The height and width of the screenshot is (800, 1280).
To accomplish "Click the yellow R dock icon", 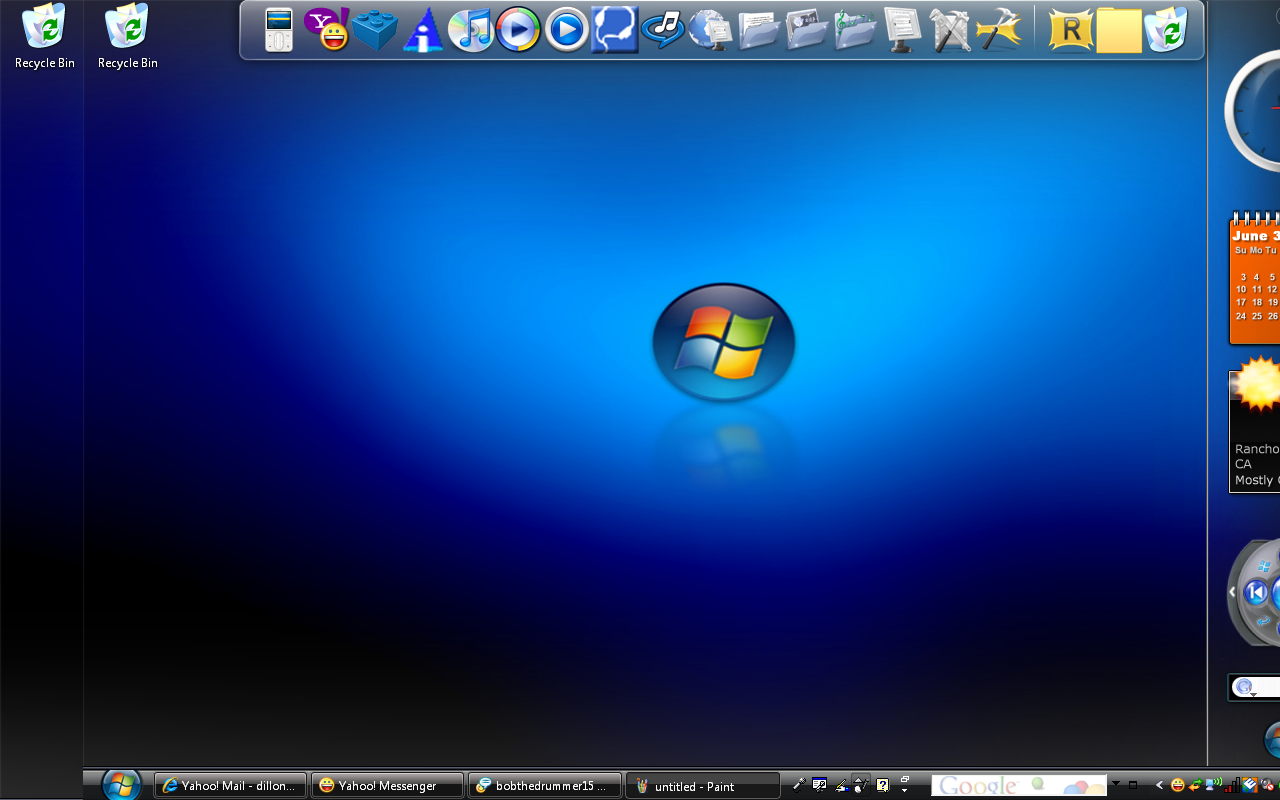I will click(1070, 31).
